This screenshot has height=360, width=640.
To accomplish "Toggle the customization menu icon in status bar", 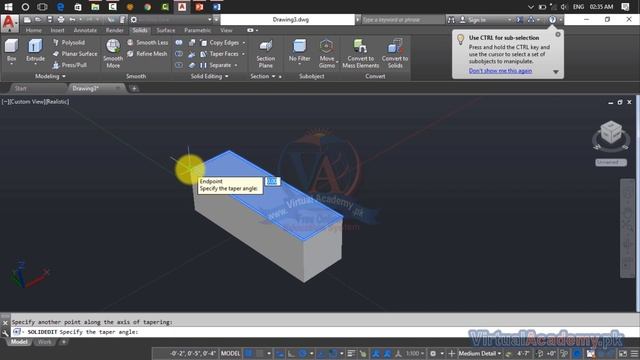I will (x=634, y=353).
